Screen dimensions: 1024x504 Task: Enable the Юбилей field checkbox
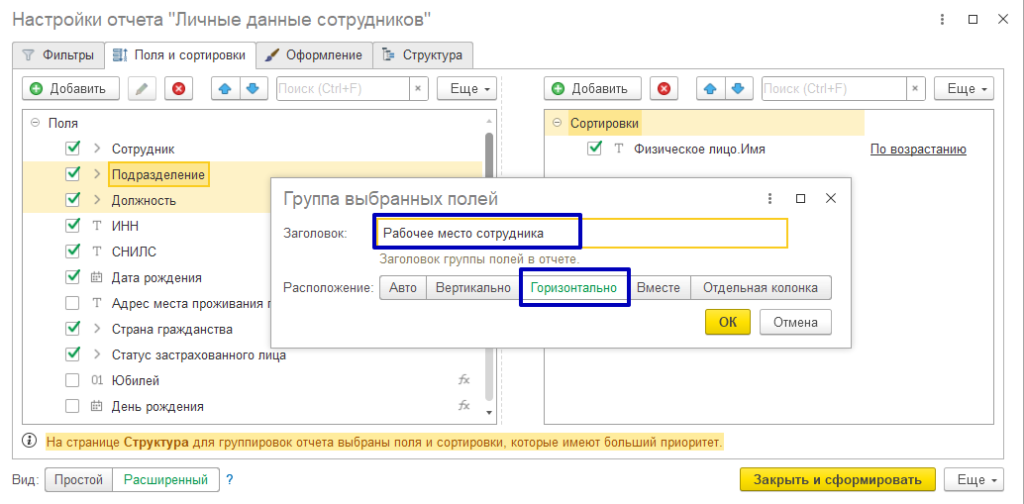point(72,380)
